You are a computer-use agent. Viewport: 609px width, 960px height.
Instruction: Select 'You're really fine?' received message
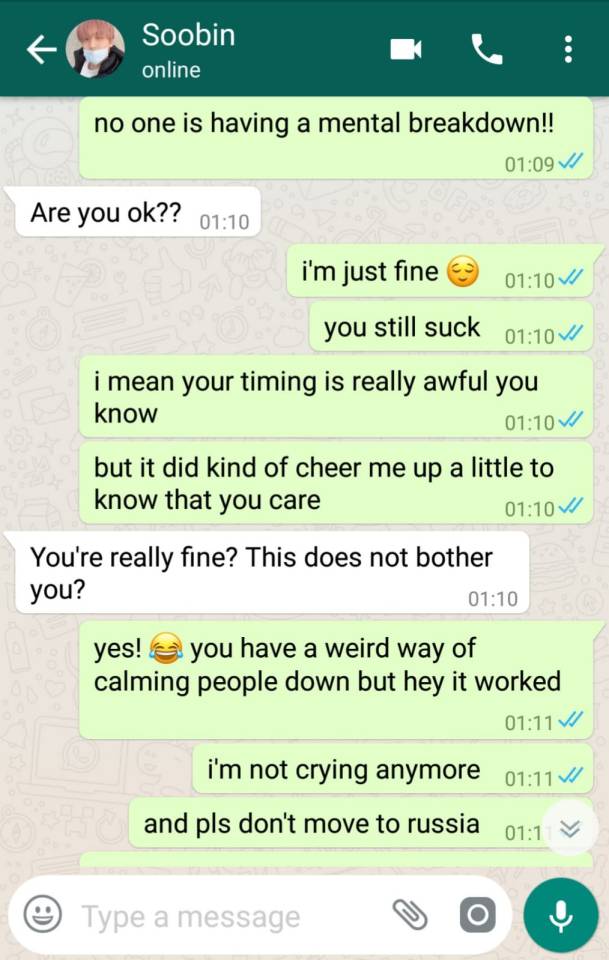click(272, 573)
